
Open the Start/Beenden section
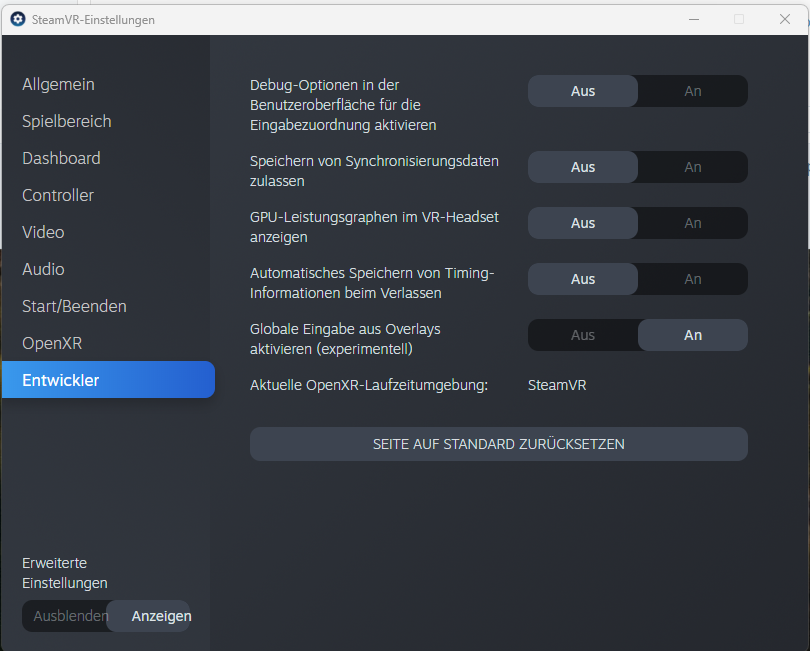tap(74, 307)
